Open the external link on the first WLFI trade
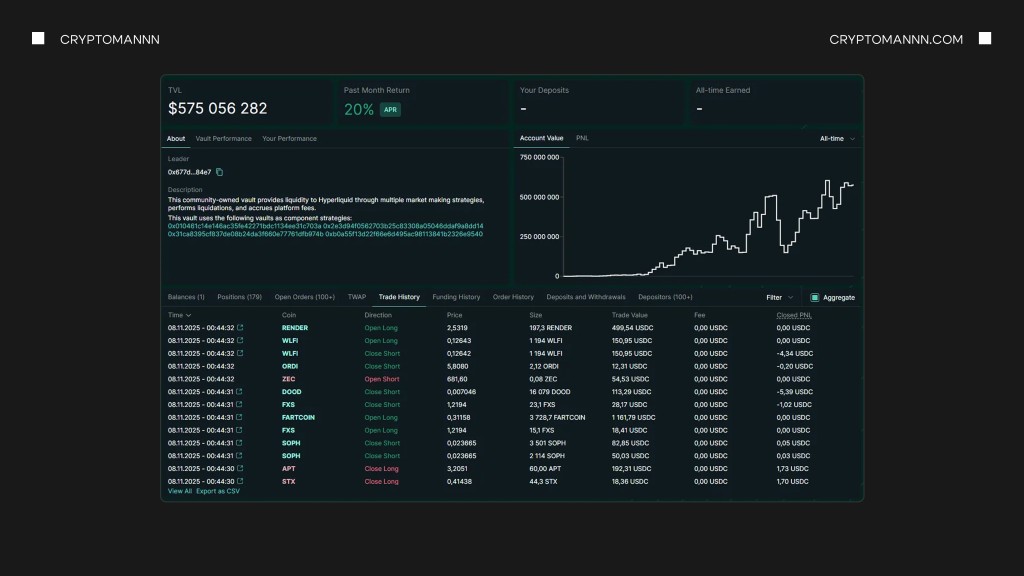This screenshot has height=576, width=1024. pos(240,340)
